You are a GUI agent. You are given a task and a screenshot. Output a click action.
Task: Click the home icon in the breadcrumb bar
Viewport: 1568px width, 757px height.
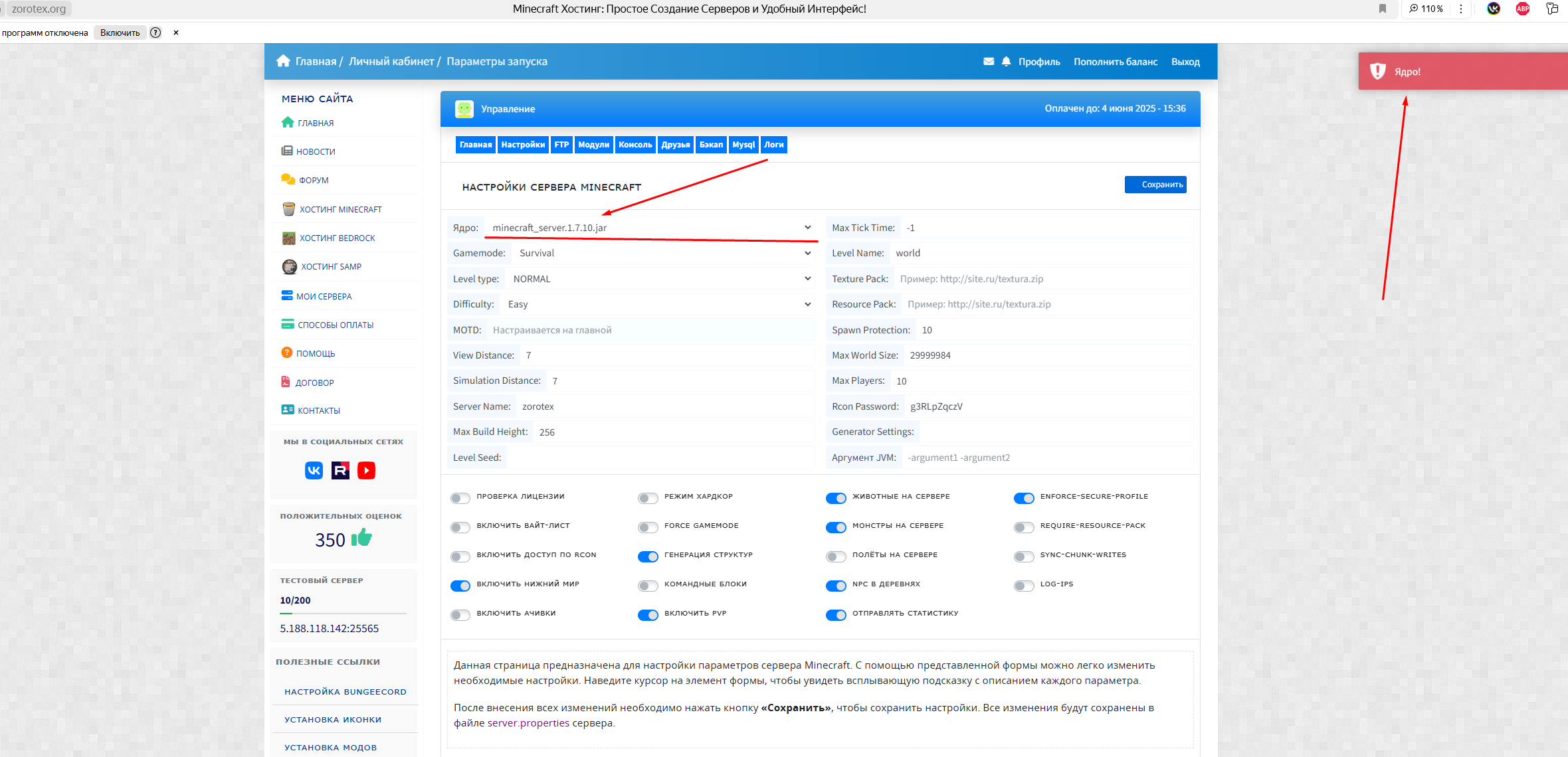(x=284, y=61)
